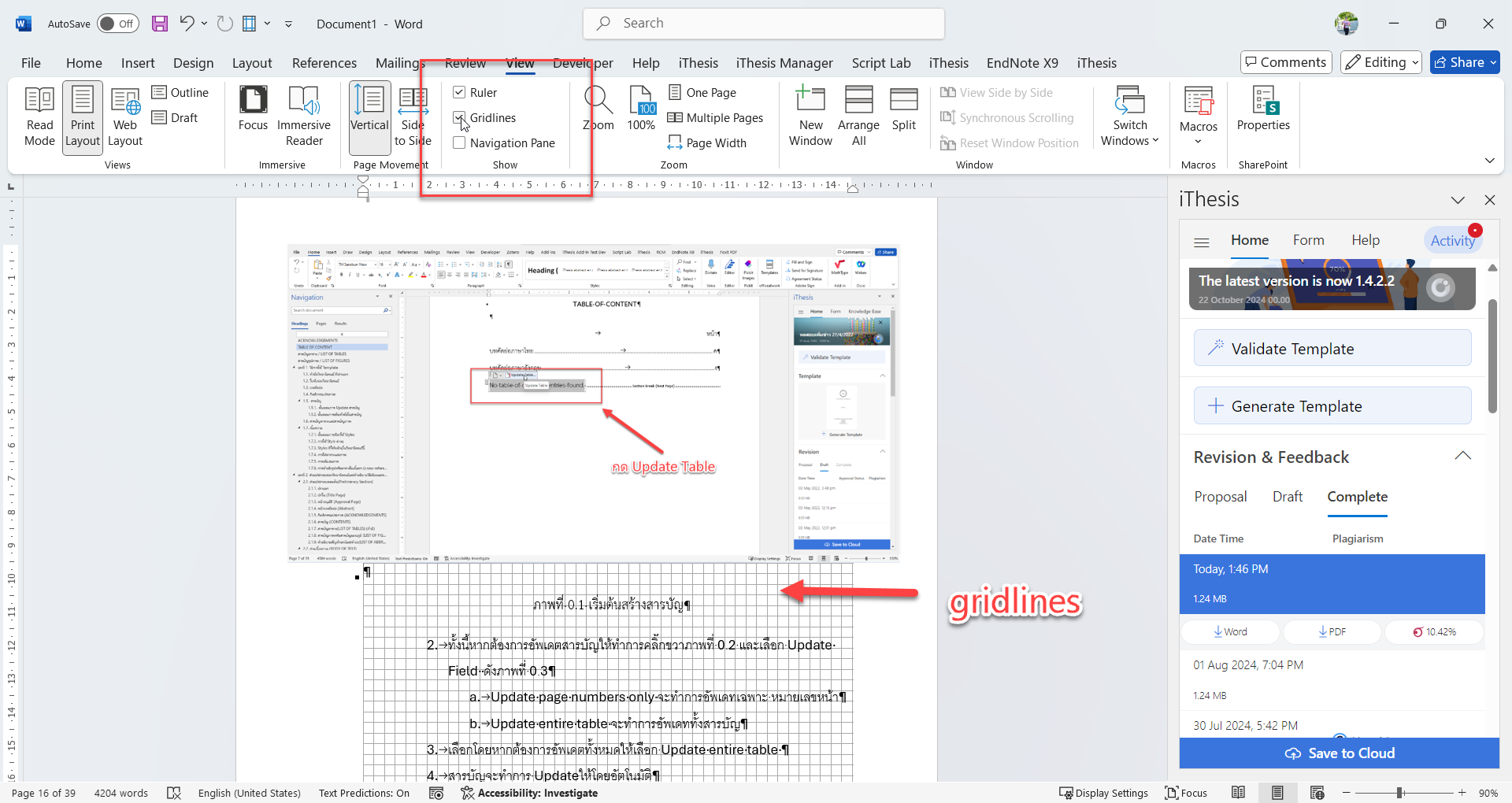Image resolution: width=1512 pixels, height=803 pixels.
Task: Select Print Layout button in status bar
Action: tap(1277, 793)
